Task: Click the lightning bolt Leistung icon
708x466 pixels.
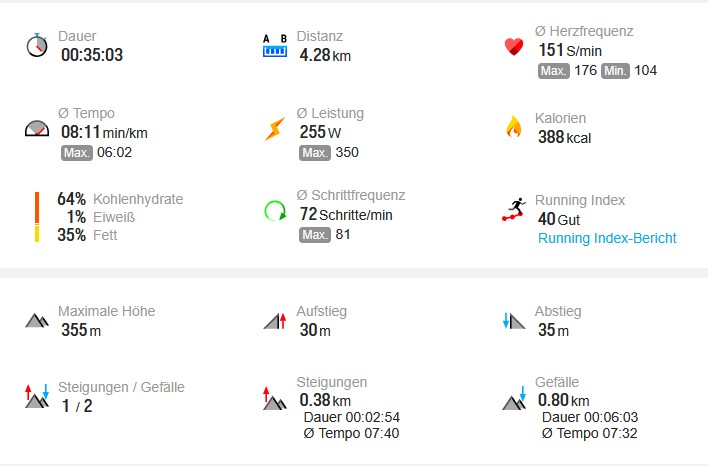Action: pyautogui.click(x=274, y=129)
